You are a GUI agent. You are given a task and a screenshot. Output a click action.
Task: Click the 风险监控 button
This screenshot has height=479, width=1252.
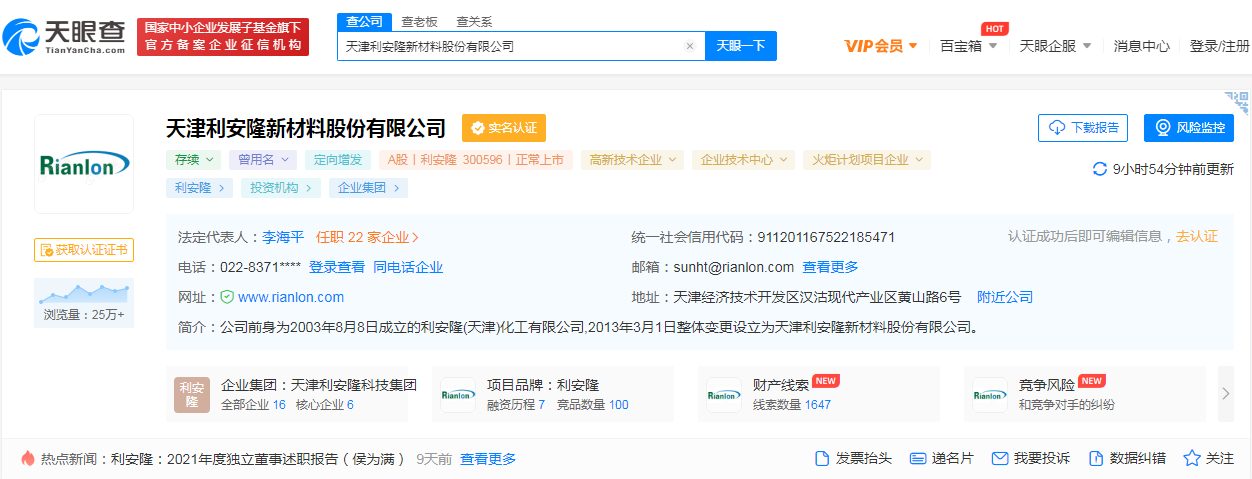1189,128
